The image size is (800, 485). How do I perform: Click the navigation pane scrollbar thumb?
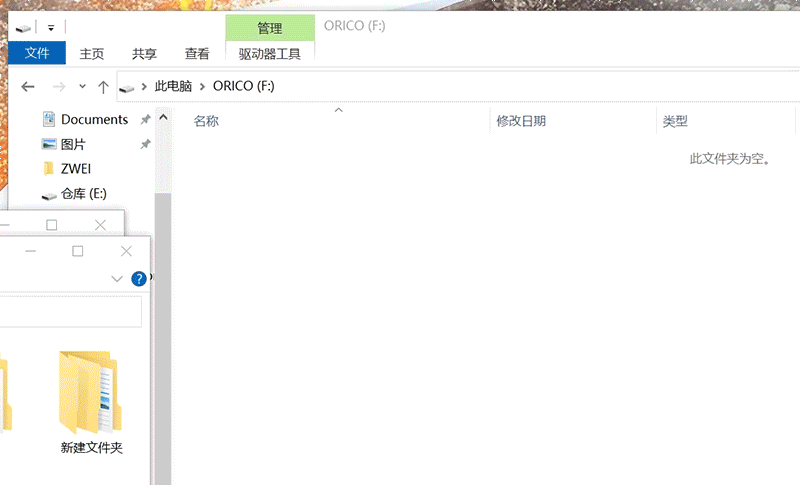[x=163, y=338]
